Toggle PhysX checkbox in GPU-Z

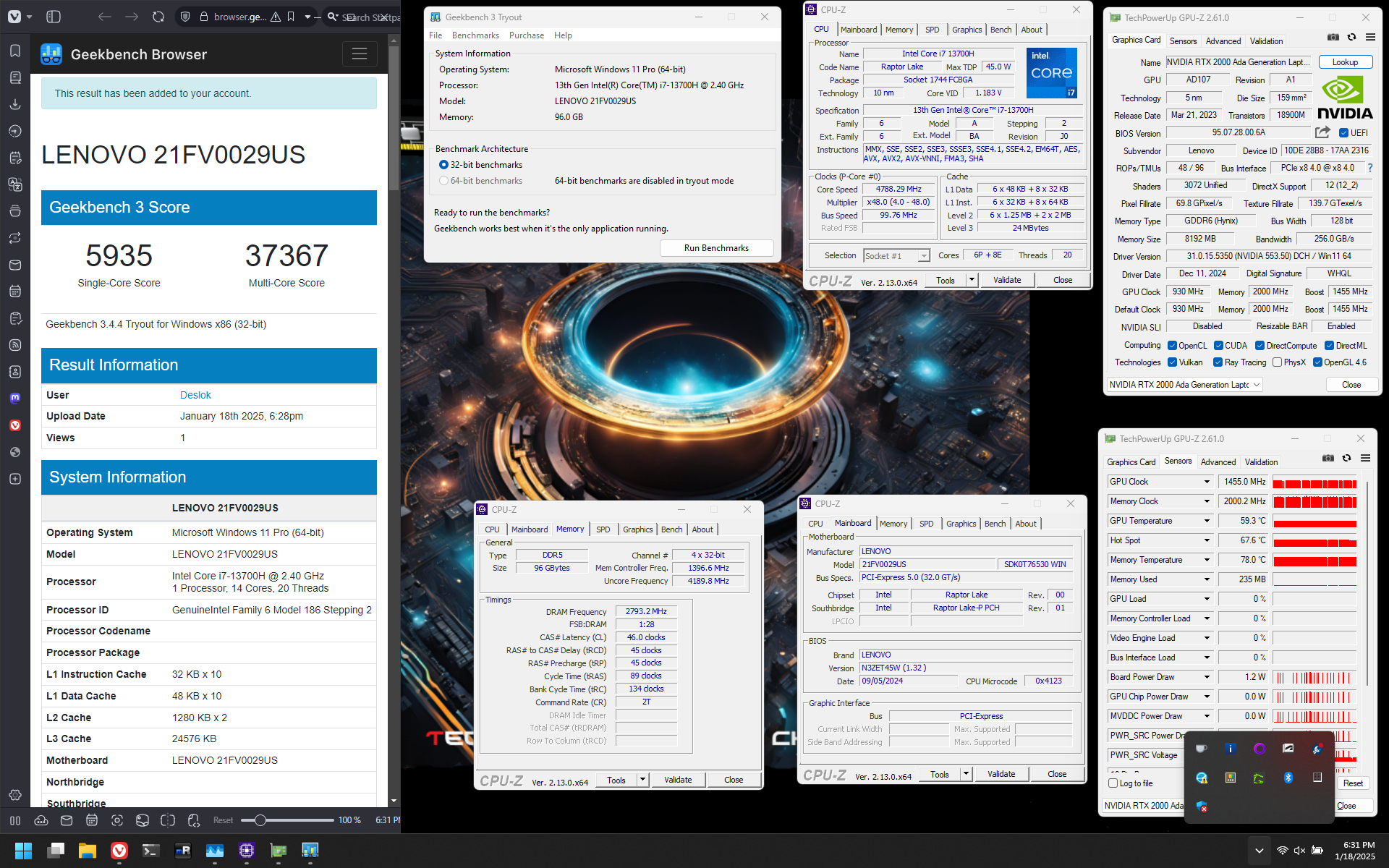coord(1277,362)
